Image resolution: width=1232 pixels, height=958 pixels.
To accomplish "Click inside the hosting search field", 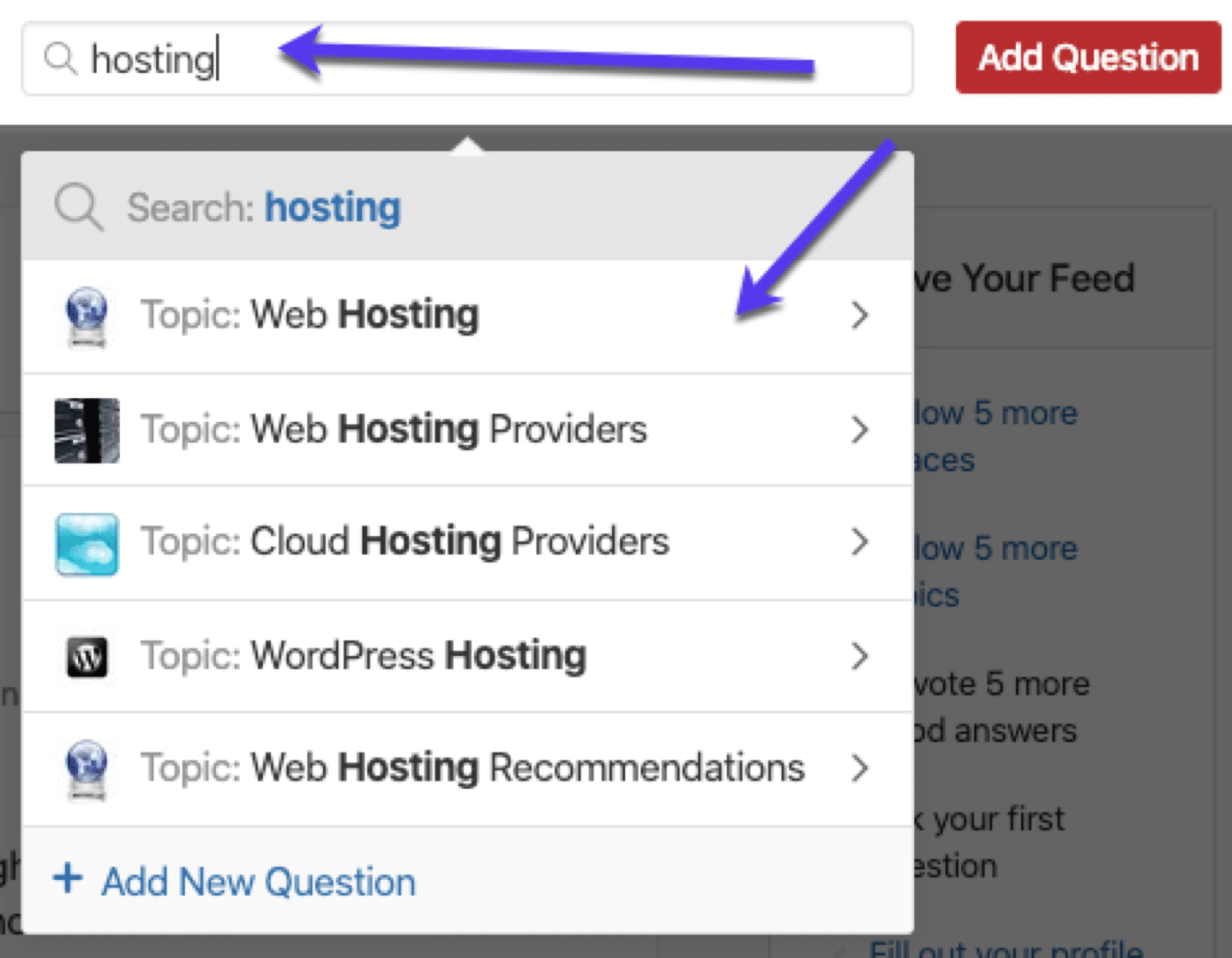I will (329, 58).
